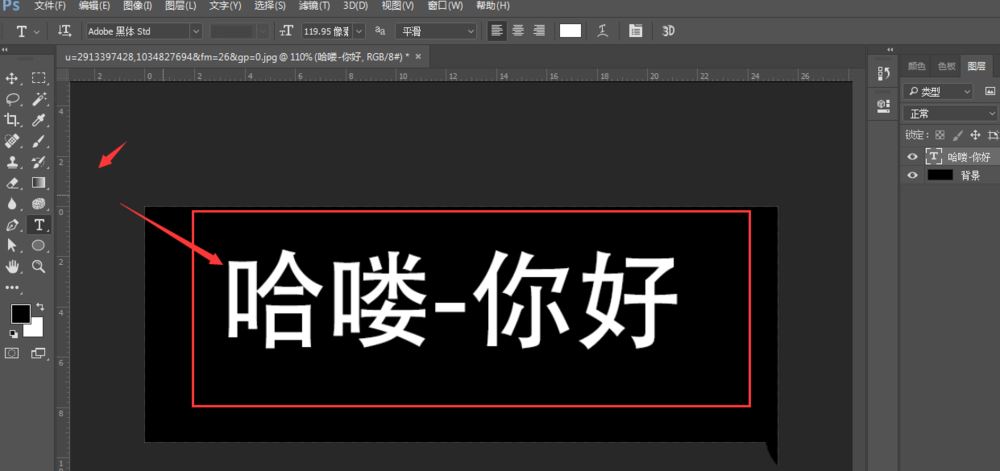
Task: Select the Lasso tool
Action: [12, 99]
